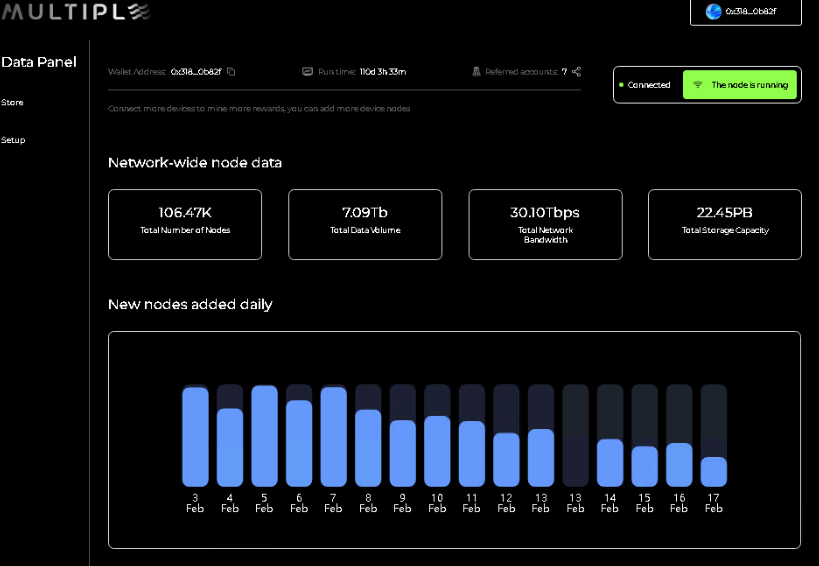Click the 17 Feb bar in chart
The height and width of the screenshot is (566, 819).
point(713,471)
